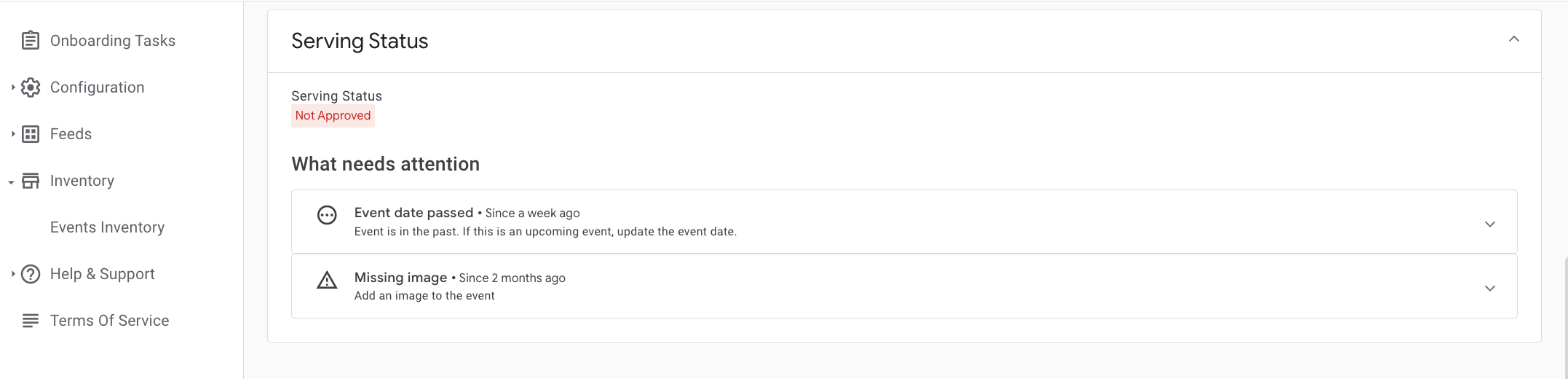Click the Onboarding Tasks clipboard icon

coord(31,41)
